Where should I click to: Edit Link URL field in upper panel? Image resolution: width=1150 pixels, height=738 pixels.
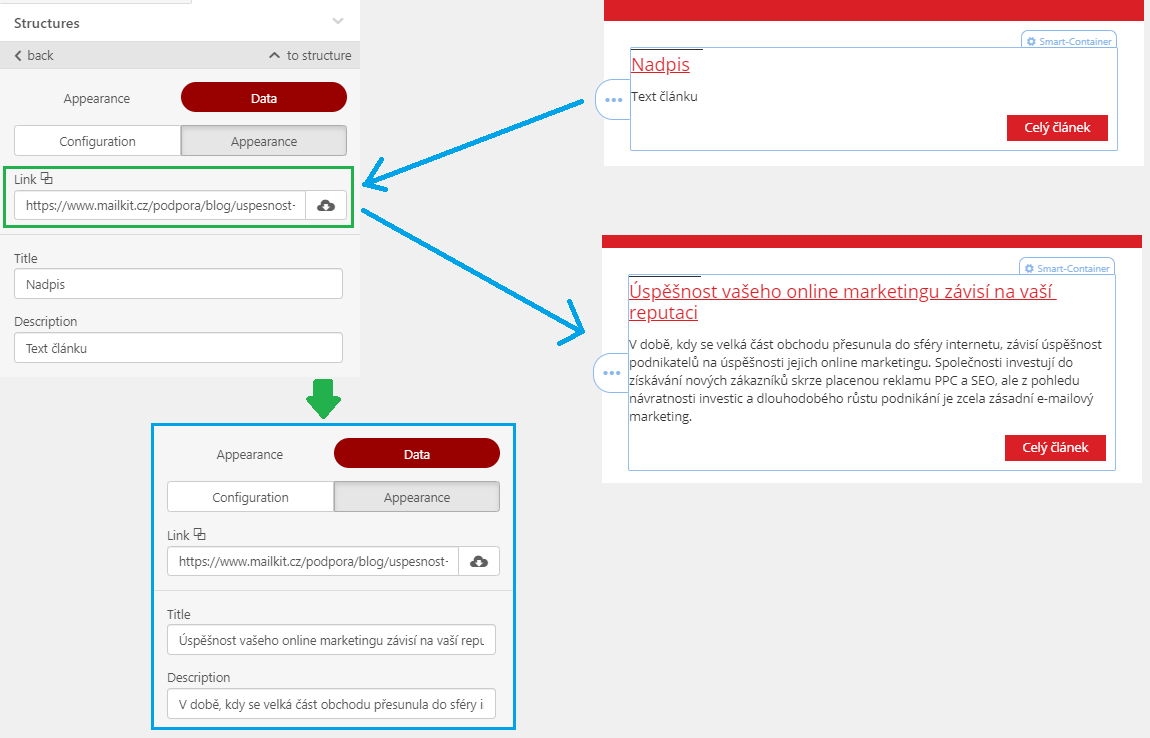tap(160, 205)
